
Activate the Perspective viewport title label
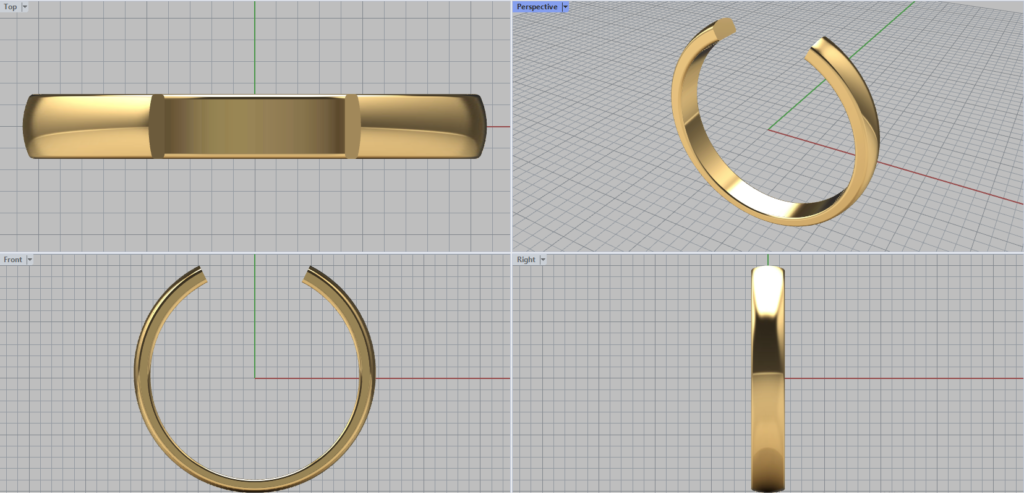point(537,6)
